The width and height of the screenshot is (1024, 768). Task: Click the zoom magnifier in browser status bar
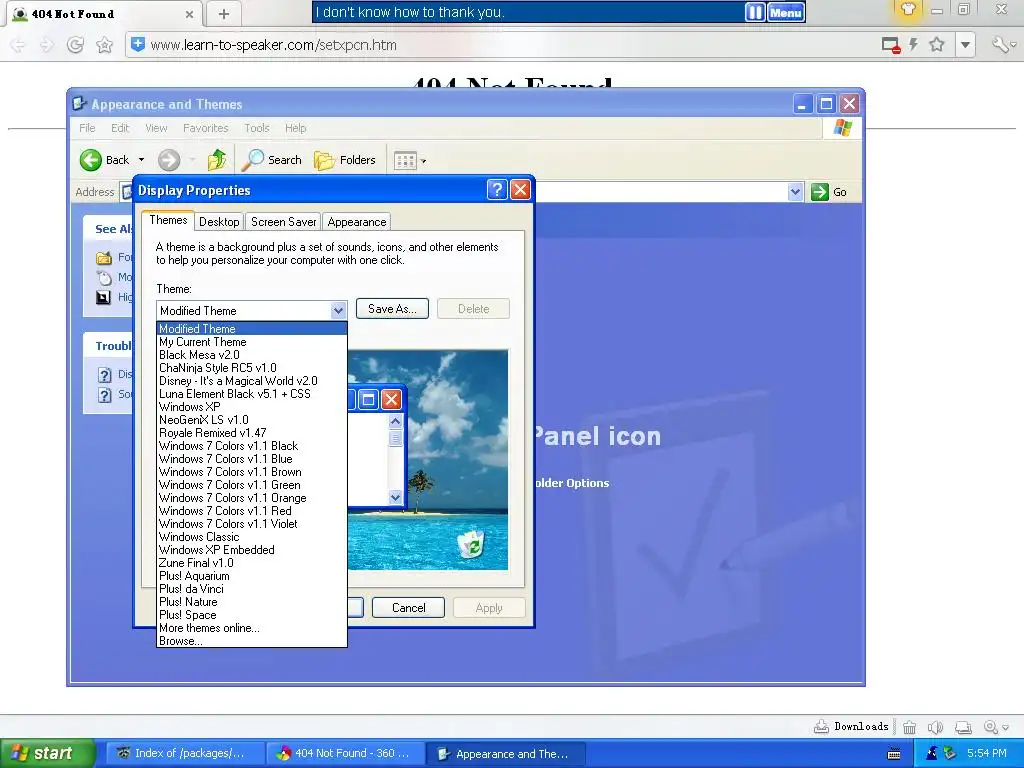(991, 727)
